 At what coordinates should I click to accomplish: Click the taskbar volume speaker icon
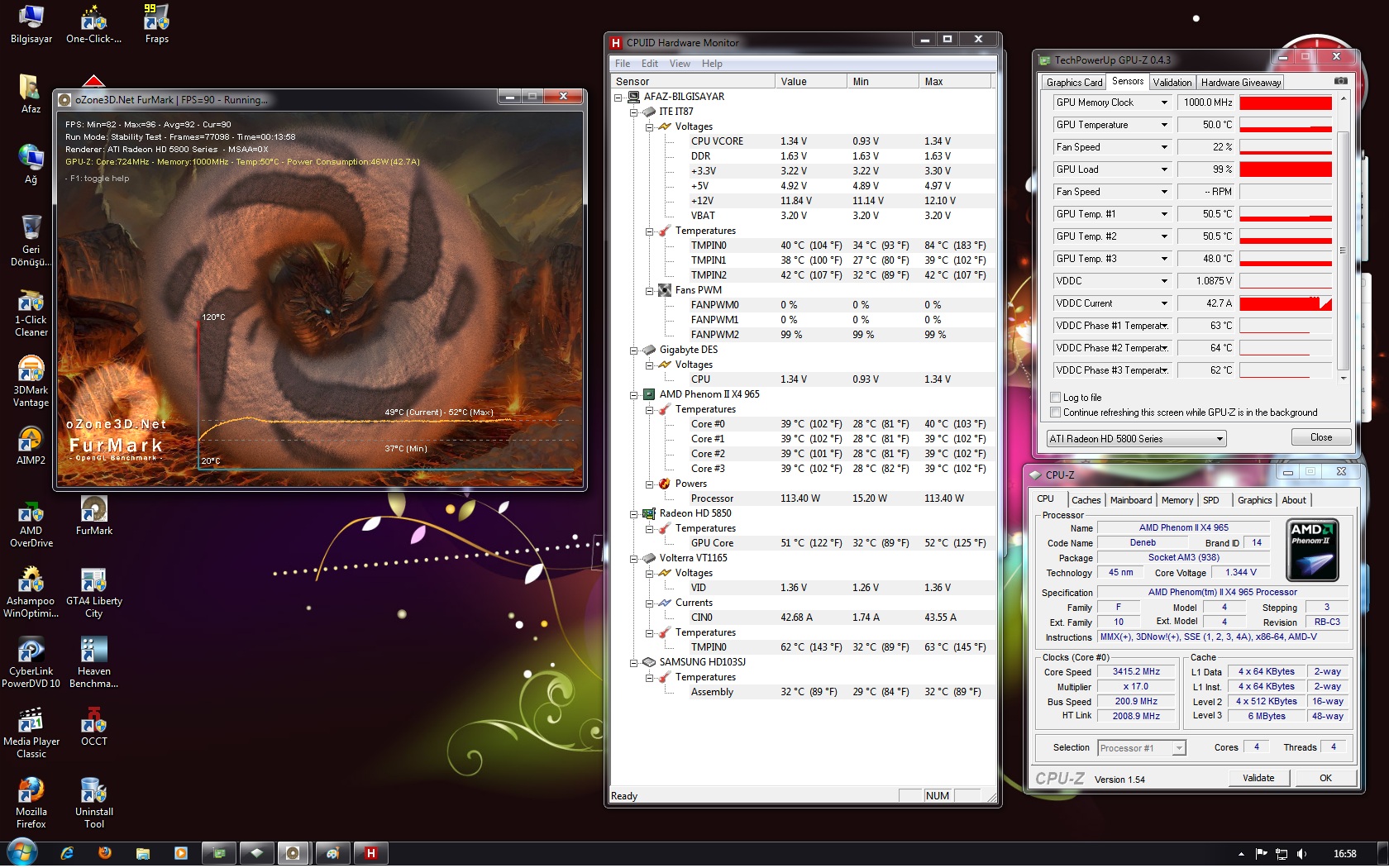click(1301, 854)
